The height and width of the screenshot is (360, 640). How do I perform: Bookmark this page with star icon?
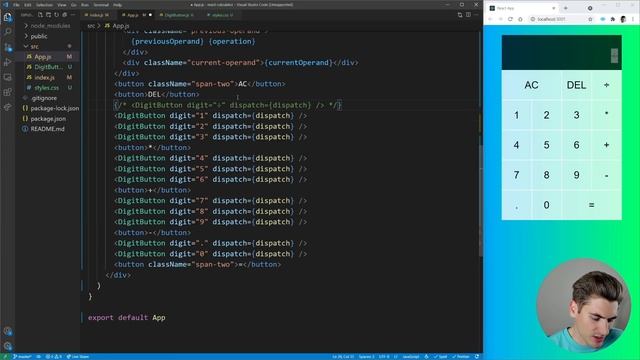[x=590, y=19]
